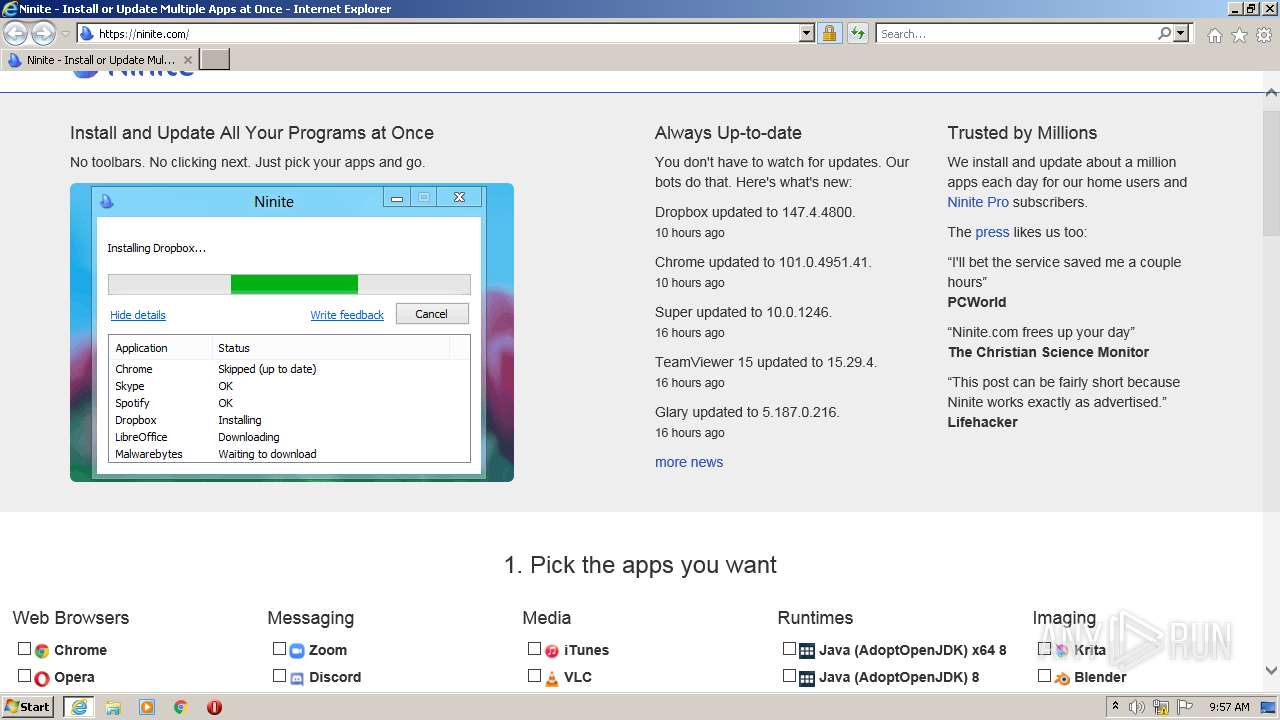Click 'Glary updated to 5.187.0.216.' text

747,412
